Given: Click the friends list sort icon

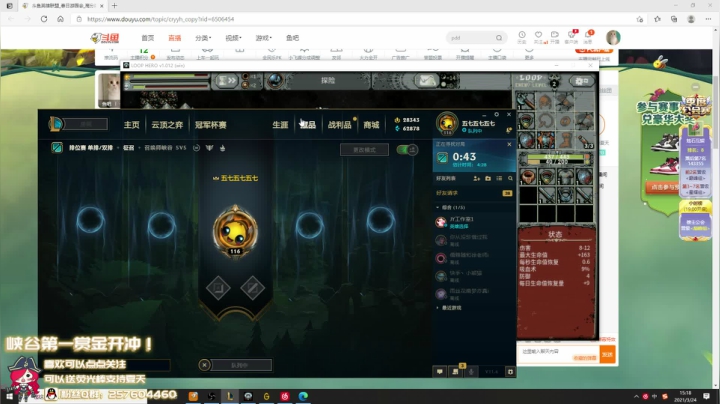Looking at the screenshot, I should click(499, 178).
